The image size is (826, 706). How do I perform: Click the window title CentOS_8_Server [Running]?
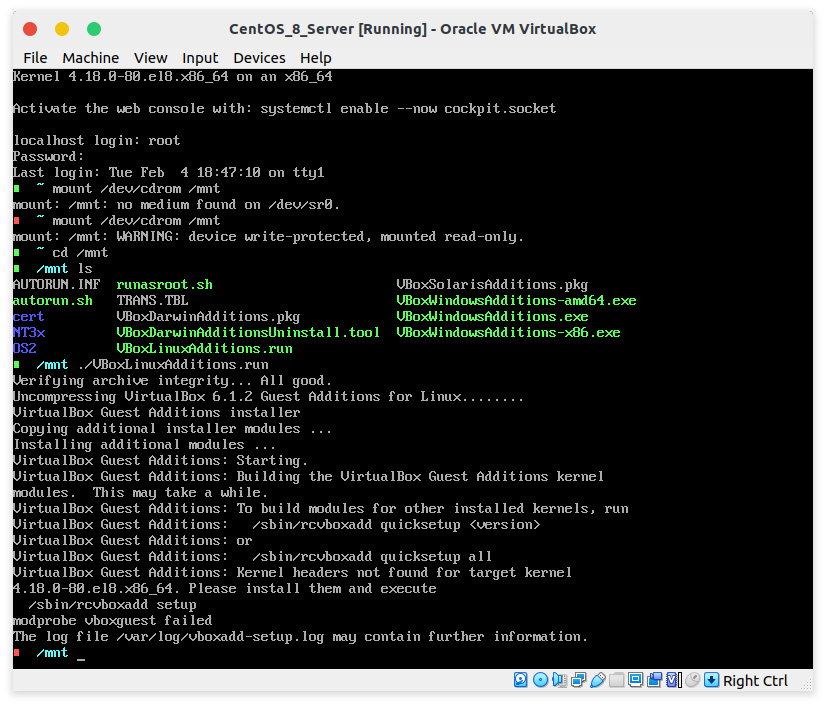pos(328,29)
